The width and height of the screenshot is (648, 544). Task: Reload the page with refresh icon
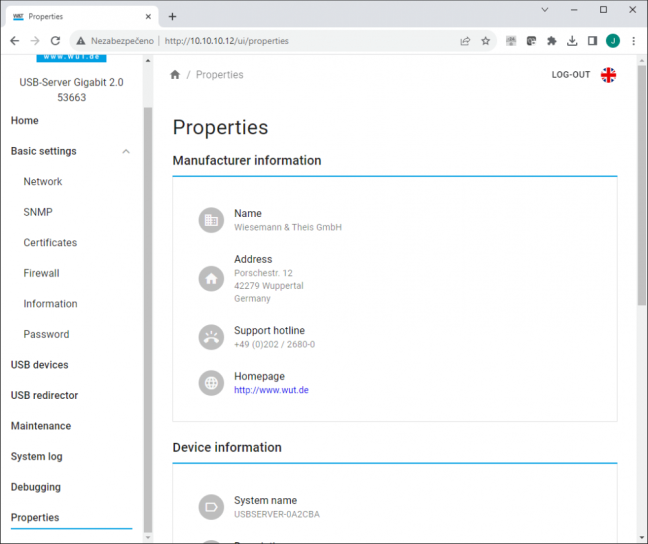pyautogui.click(x=55, y=41)
